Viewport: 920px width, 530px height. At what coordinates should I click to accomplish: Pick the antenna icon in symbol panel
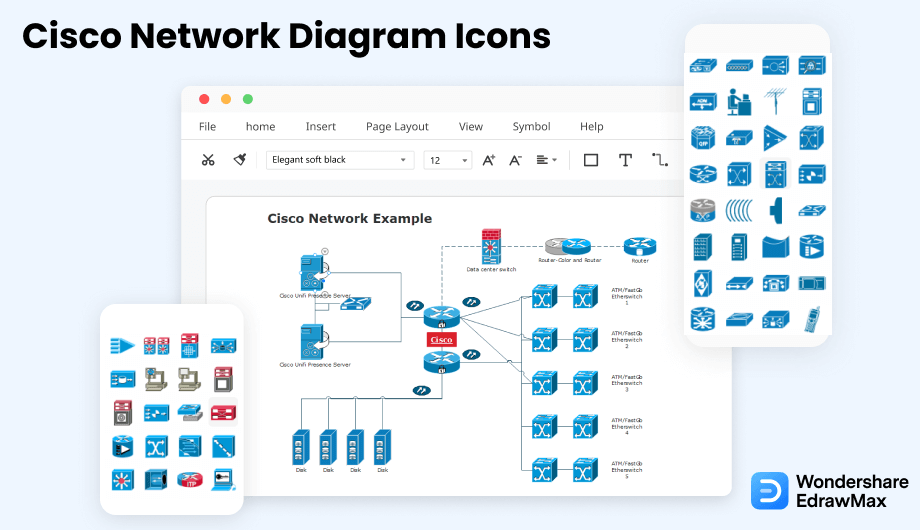pyautogui.click(x=775, y=101)
